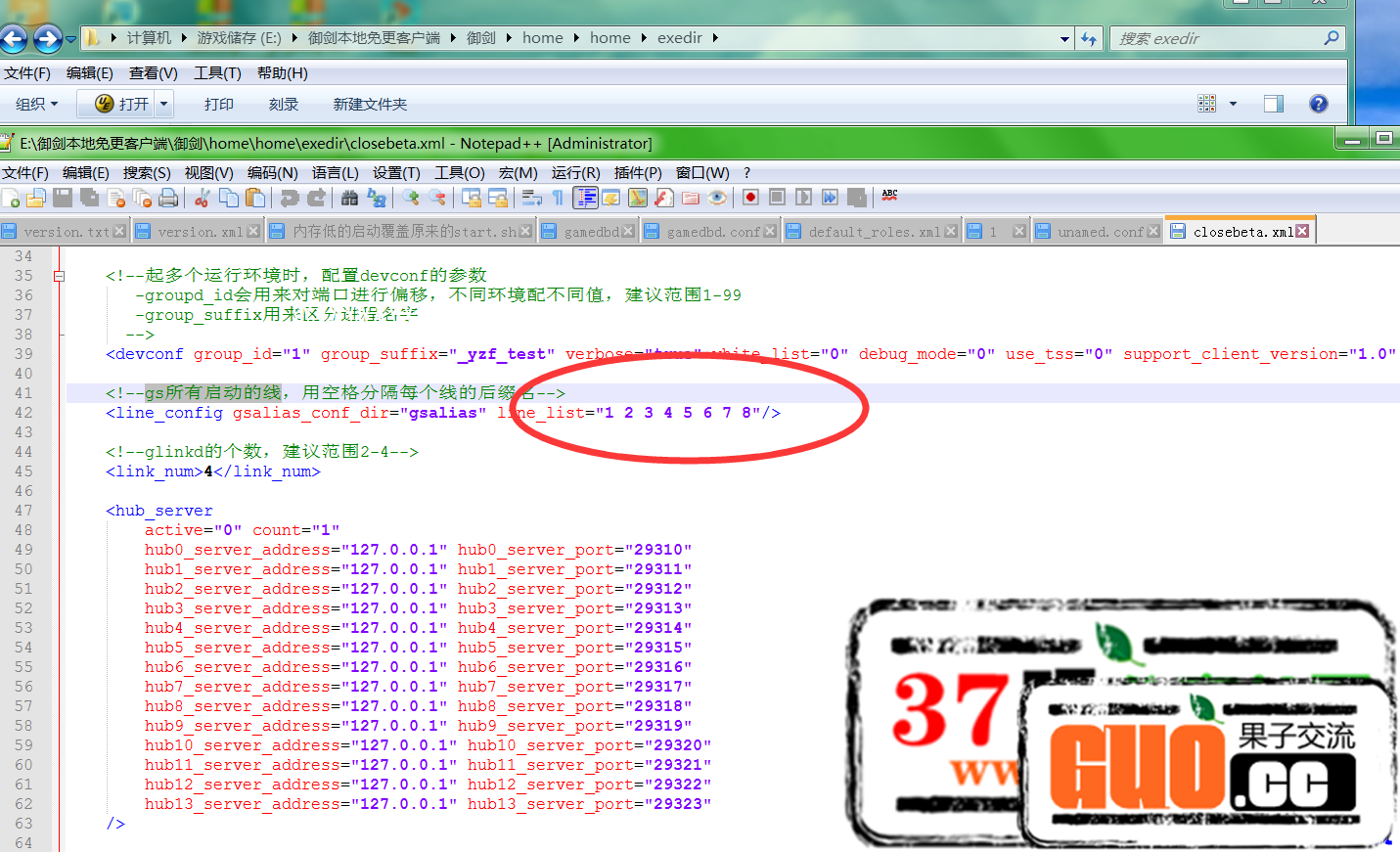Click the Undo arrow icon

tap(290, 198)
